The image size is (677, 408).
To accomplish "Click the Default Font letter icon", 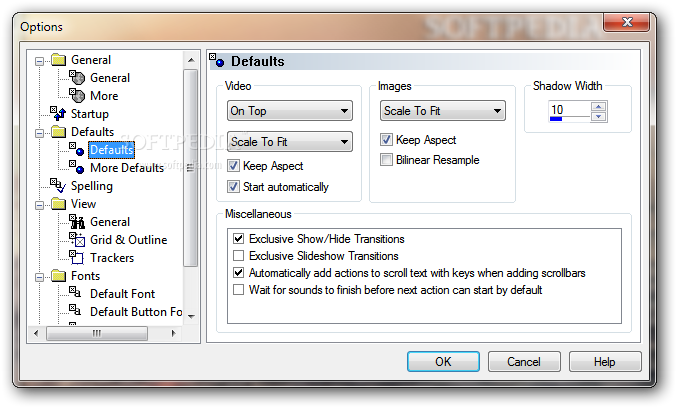I will tap(75, 293).
